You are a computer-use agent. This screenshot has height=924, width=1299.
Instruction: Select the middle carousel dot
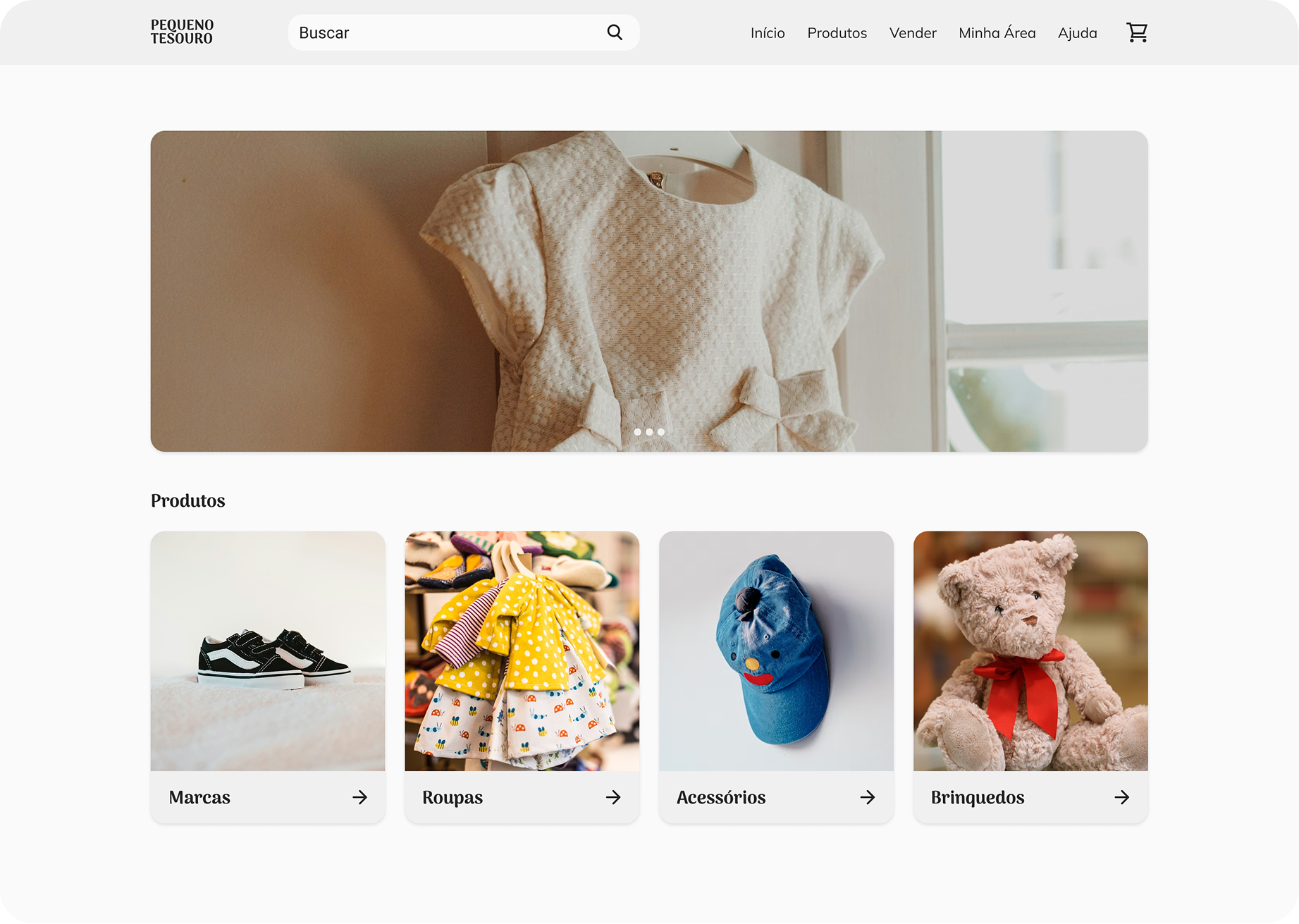tap(649, 432)
